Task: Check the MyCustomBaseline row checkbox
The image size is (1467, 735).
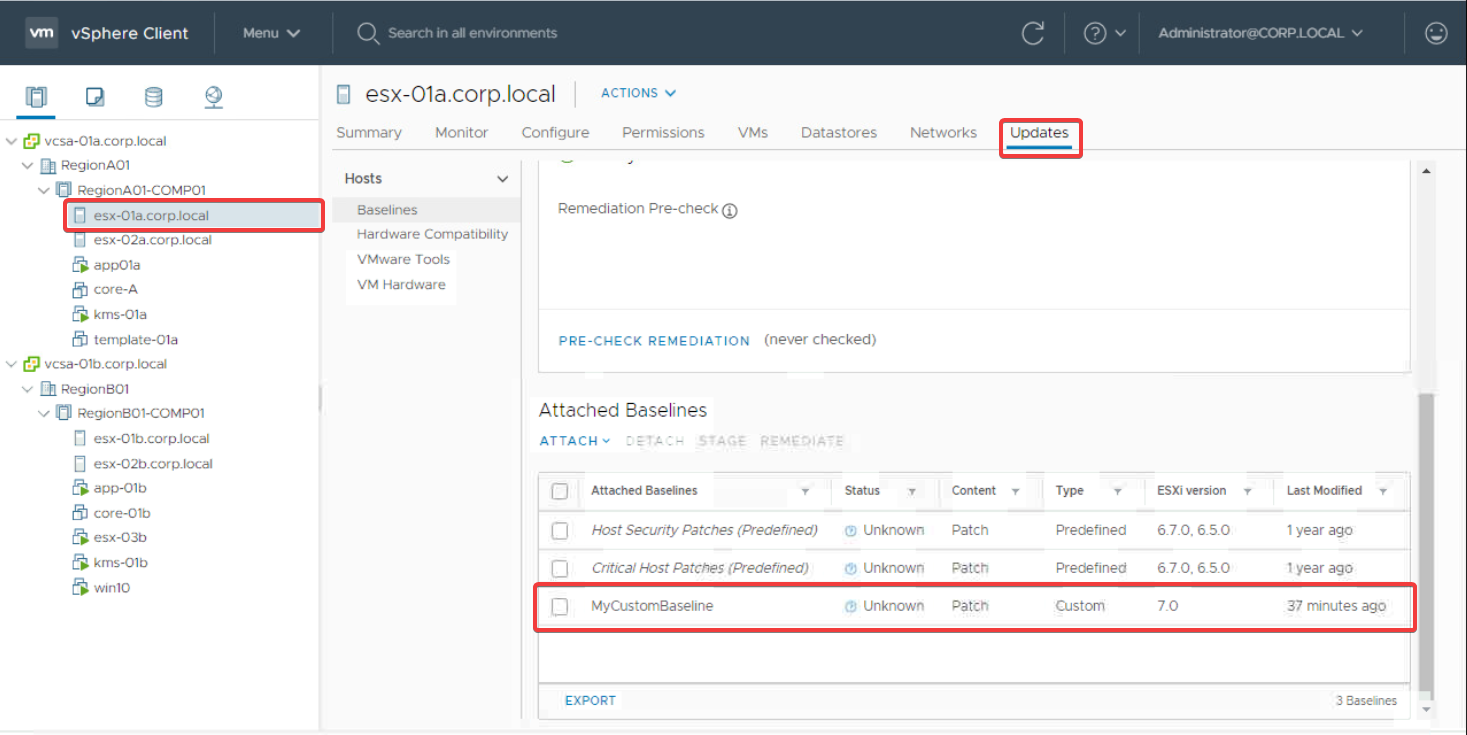Action: [560, 606]
